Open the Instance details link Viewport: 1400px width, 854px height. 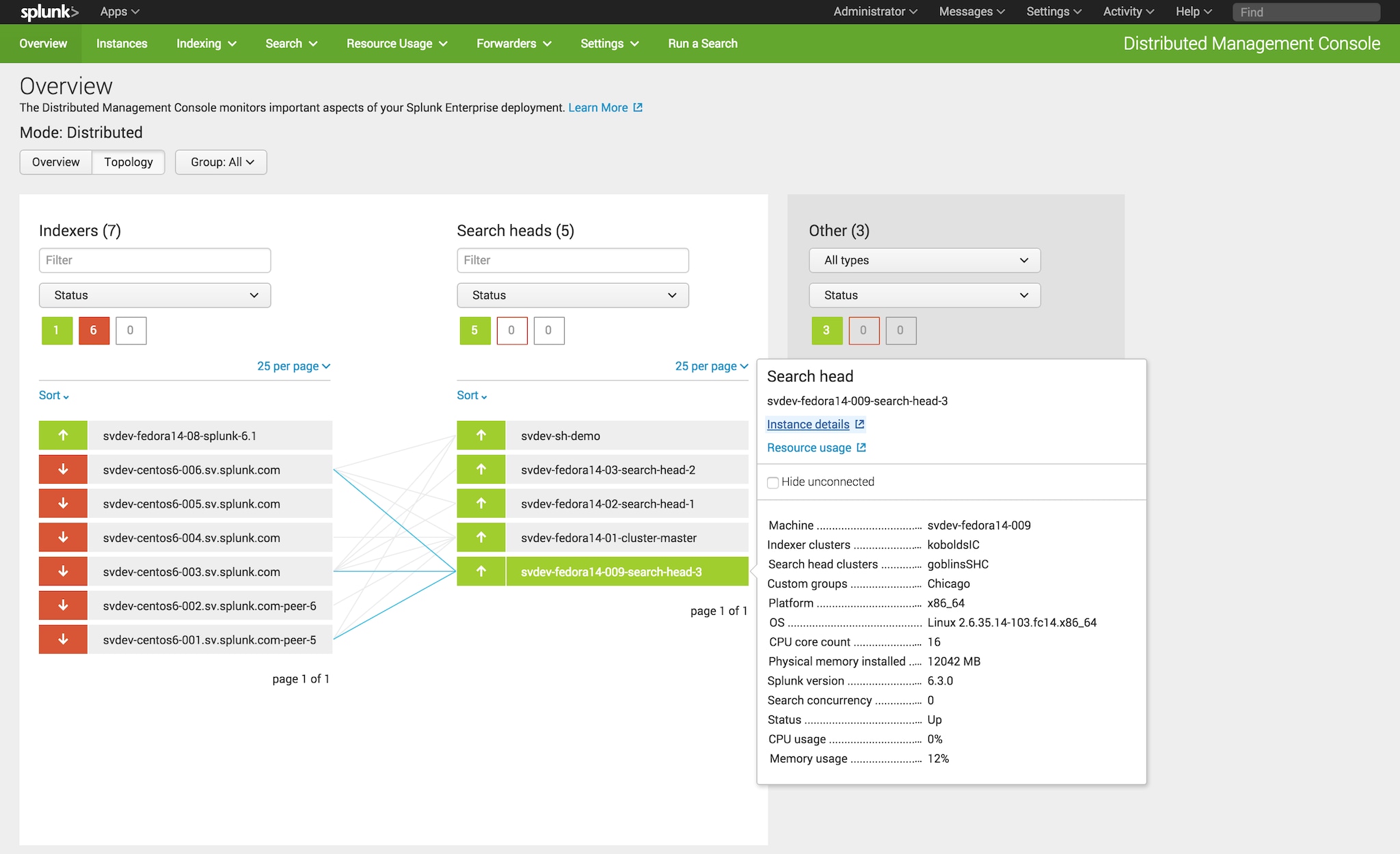tap(808, 424)
